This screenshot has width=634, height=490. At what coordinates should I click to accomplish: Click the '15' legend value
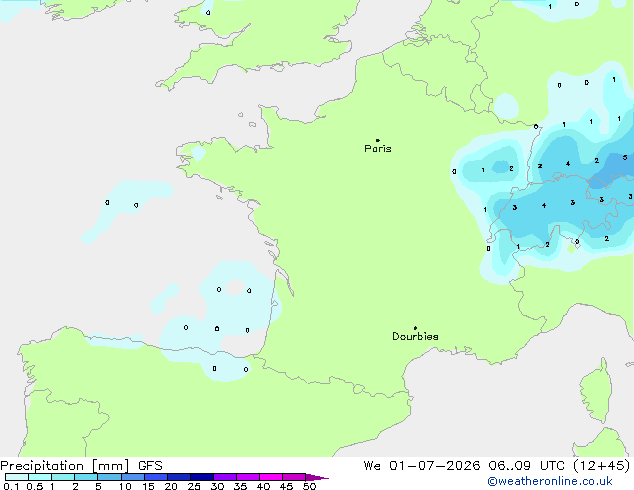point(148,486)
